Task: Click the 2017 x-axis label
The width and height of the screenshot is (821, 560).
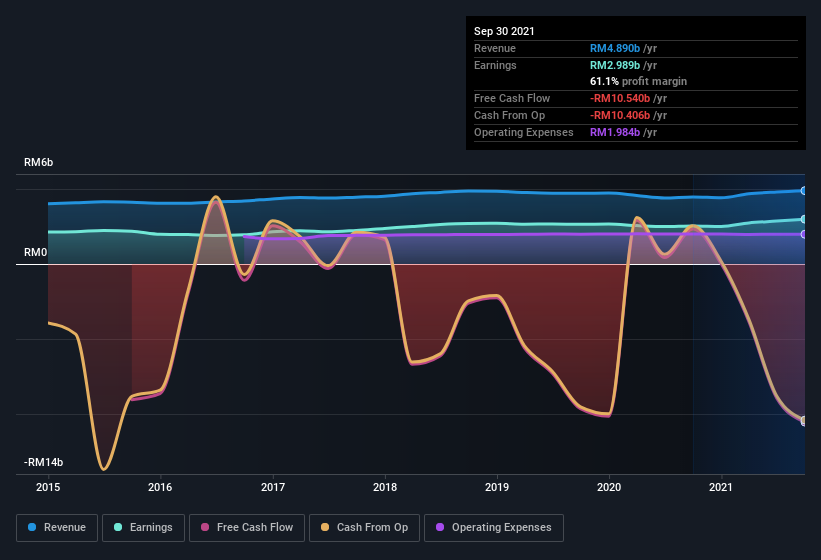Action: 273,487
